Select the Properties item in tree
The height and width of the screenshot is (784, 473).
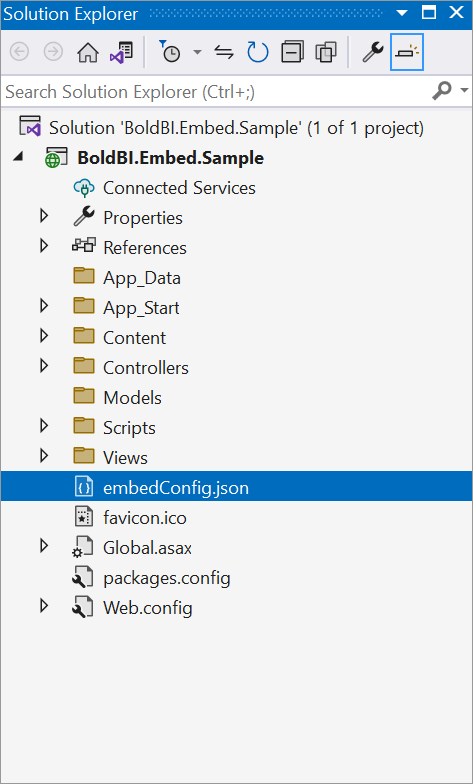pos(142,218)
